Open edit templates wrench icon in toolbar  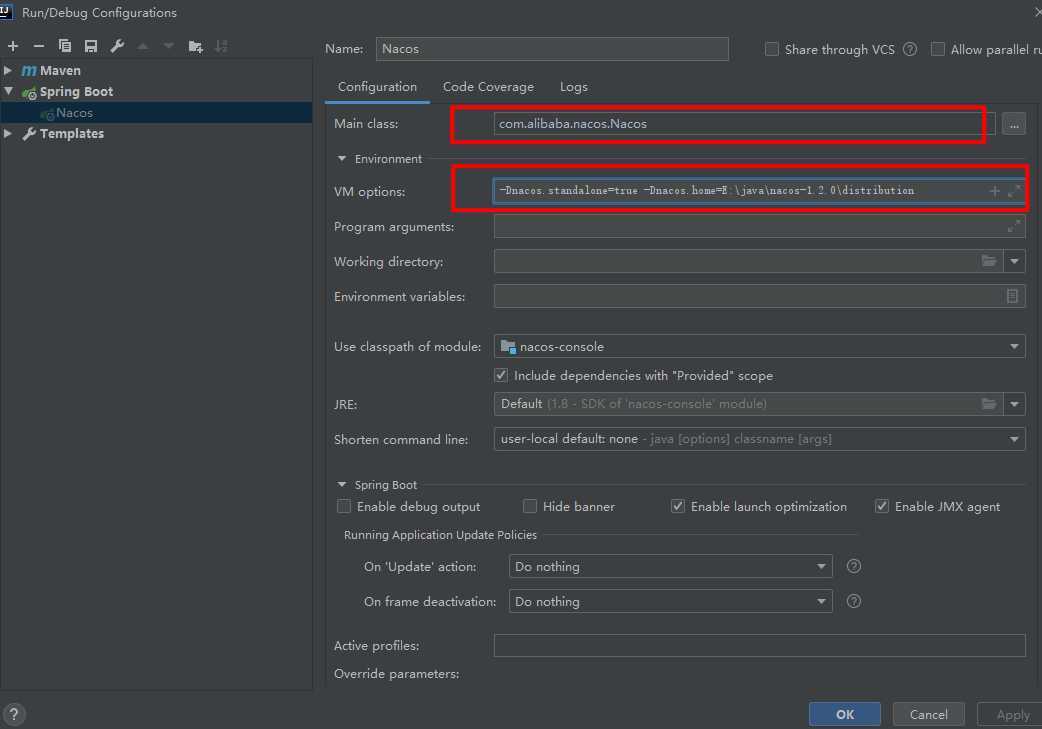(117, 46)
